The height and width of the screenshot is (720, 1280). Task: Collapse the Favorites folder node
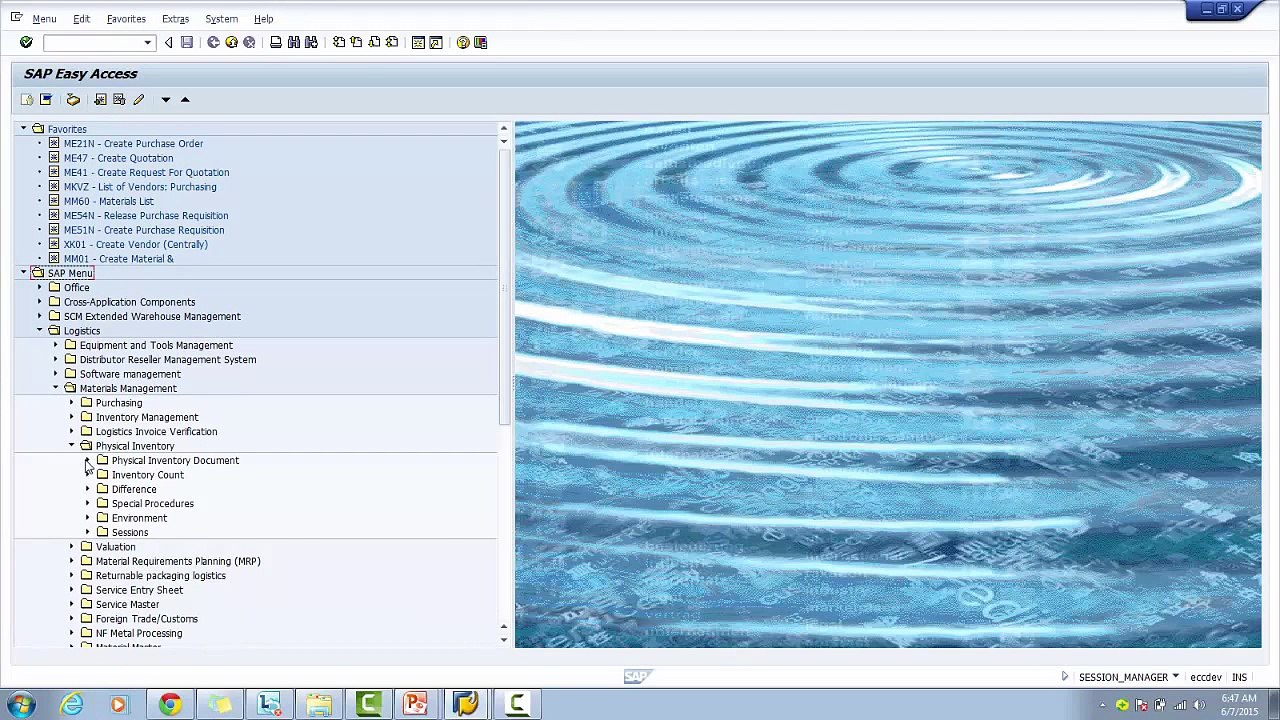coord(23,129)
